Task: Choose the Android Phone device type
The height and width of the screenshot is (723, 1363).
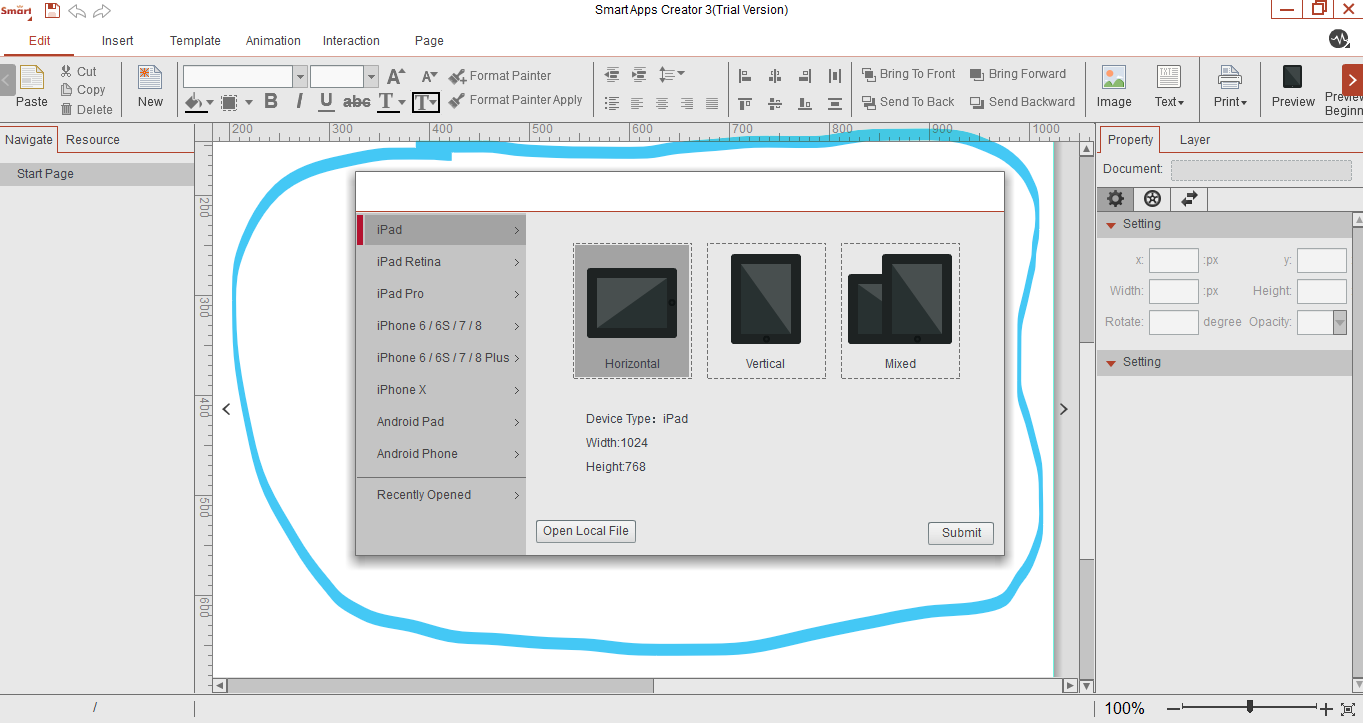Action: 441,454
